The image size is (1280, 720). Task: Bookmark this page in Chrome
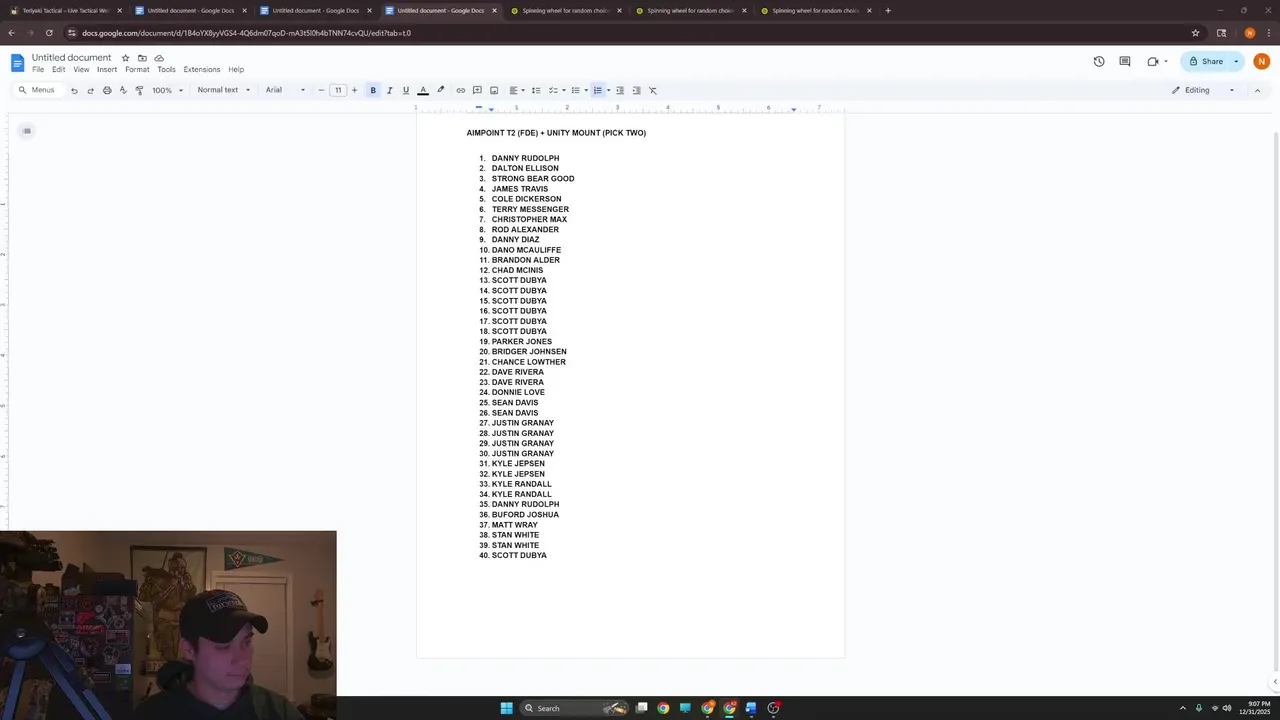point(1195,33)
